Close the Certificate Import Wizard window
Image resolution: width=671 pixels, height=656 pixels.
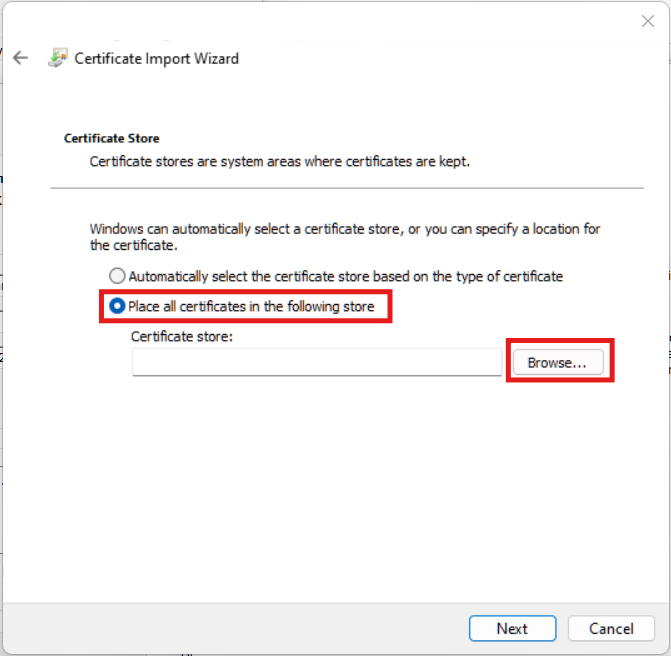pos(647,20)
